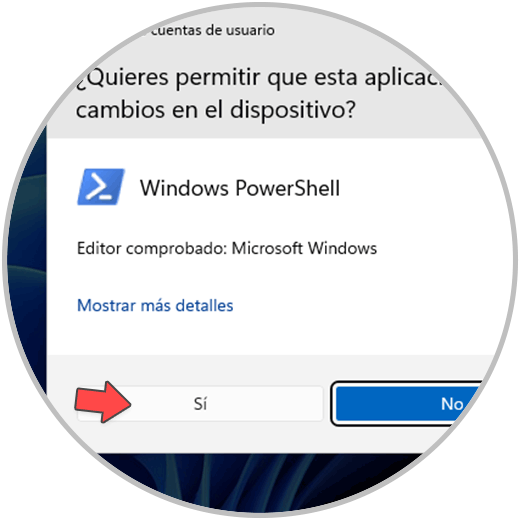The width and height of the screenshot is (520, 520).
Task: Expand details via Mostrar más detalles
Action: [x=155, y=305]
